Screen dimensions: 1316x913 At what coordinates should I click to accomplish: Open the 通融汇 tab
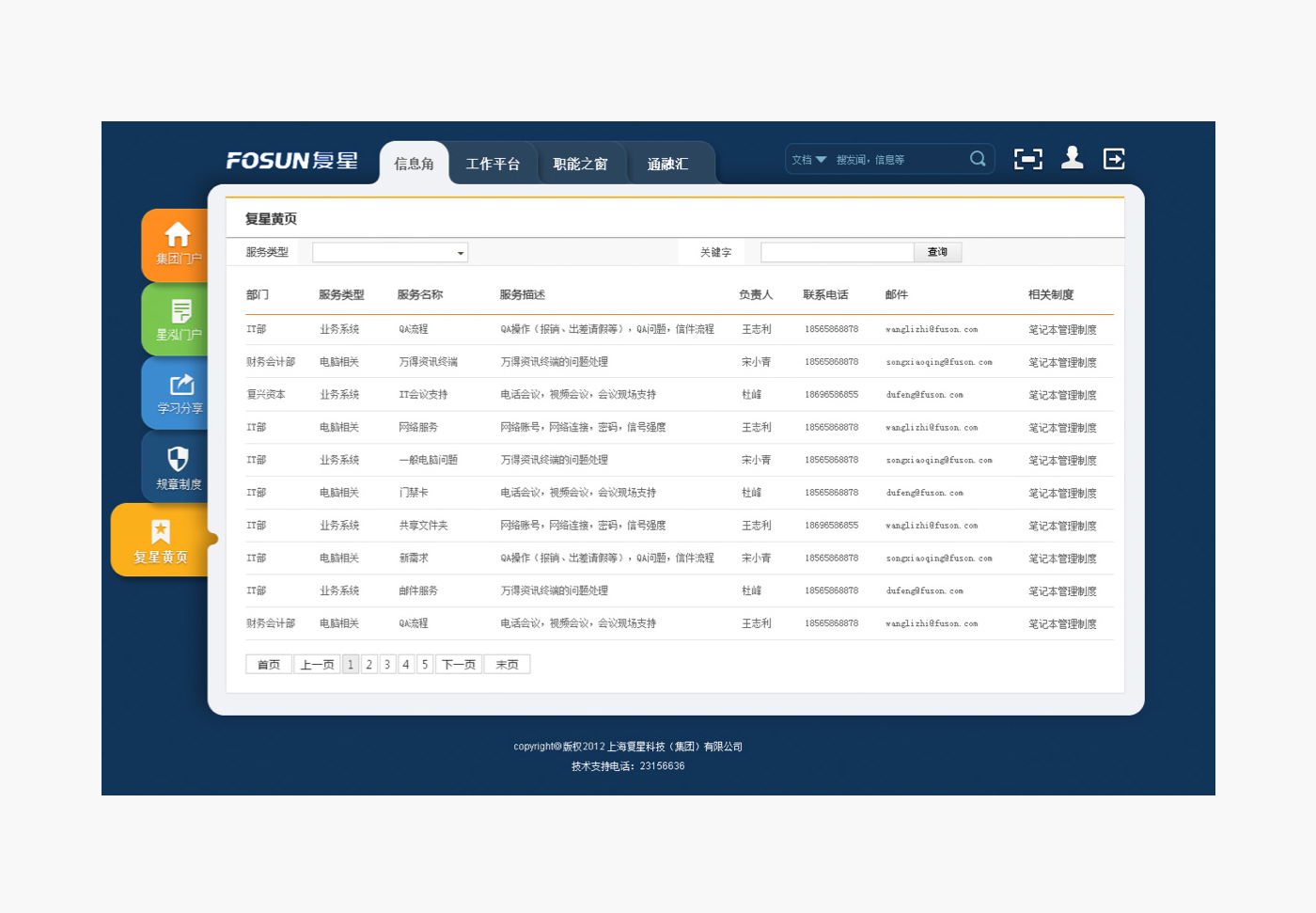pyautogui.click(x=667, y=164)
